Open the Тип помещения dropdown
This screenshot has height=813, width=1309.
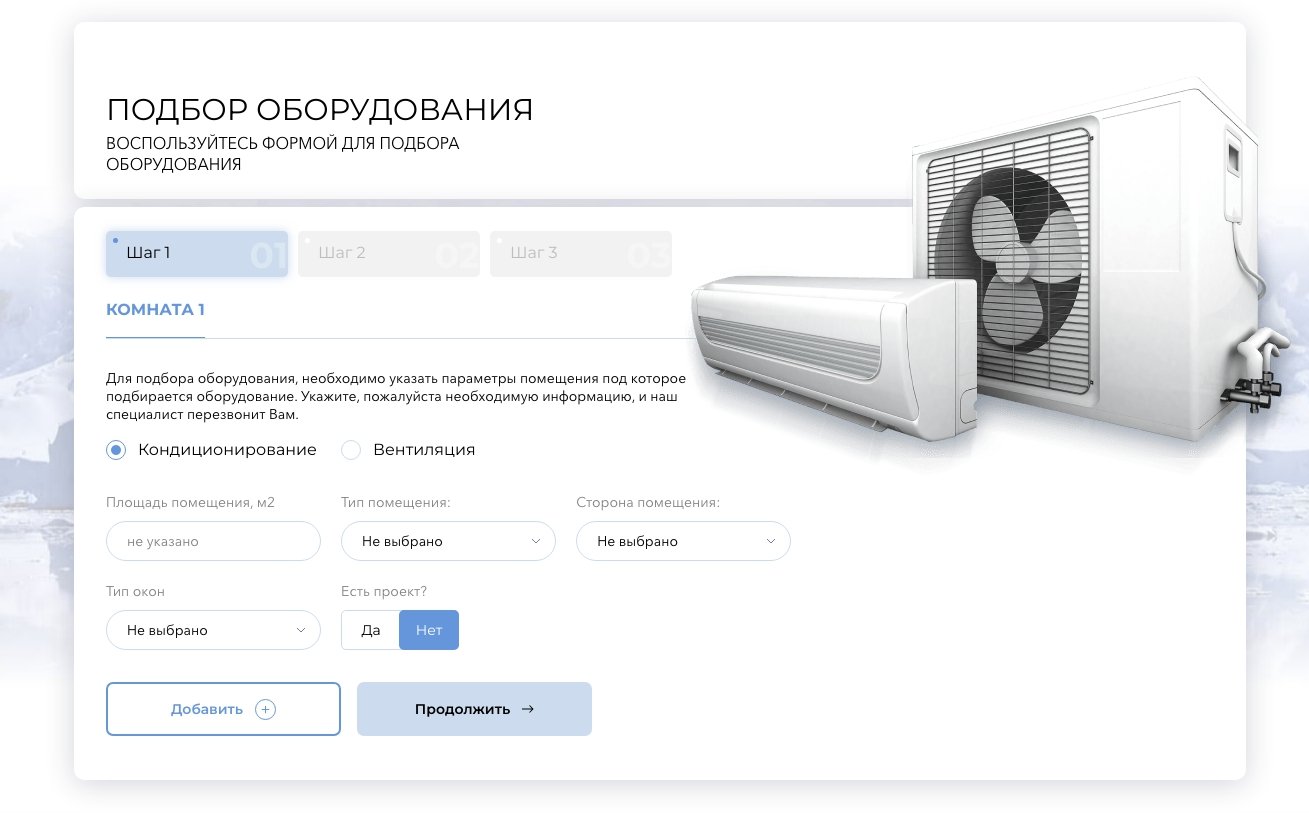point(448,541)
